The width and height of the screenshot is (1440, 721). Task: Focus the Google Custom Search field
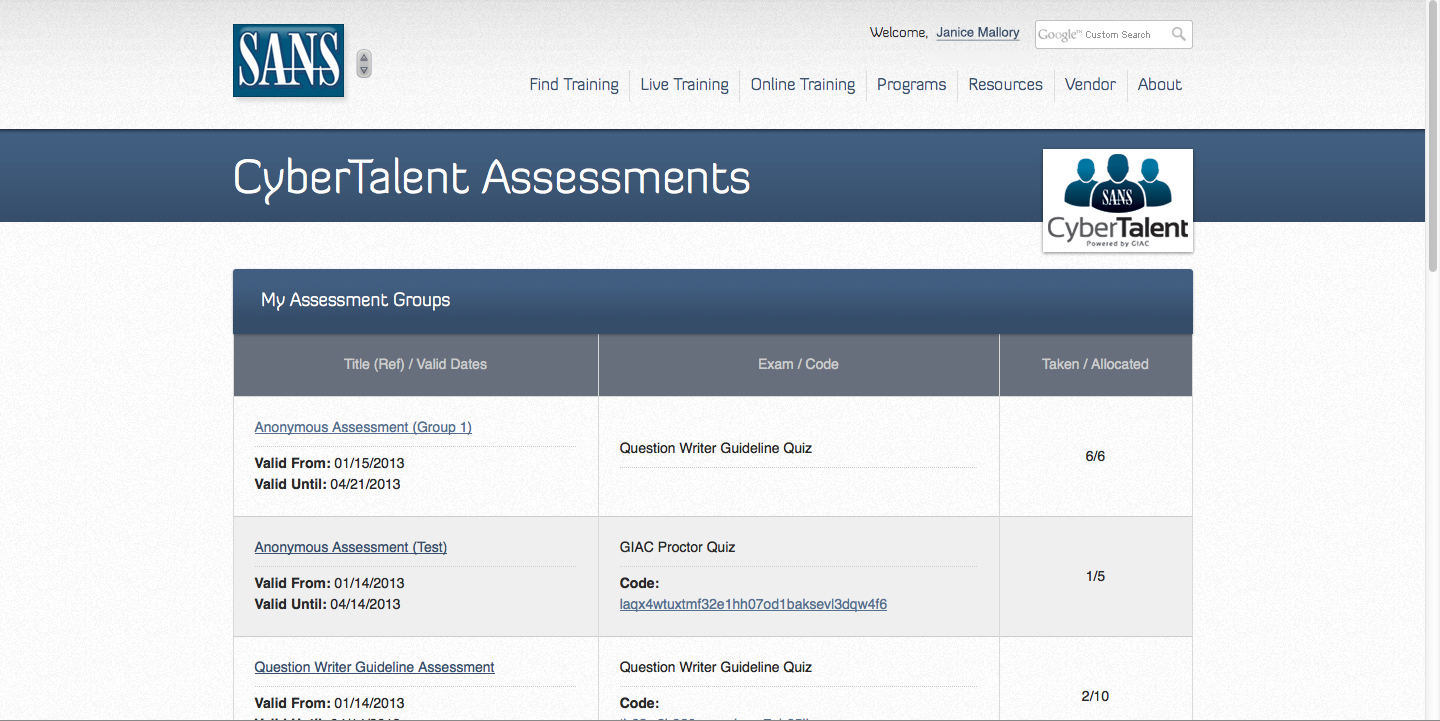1100,35
